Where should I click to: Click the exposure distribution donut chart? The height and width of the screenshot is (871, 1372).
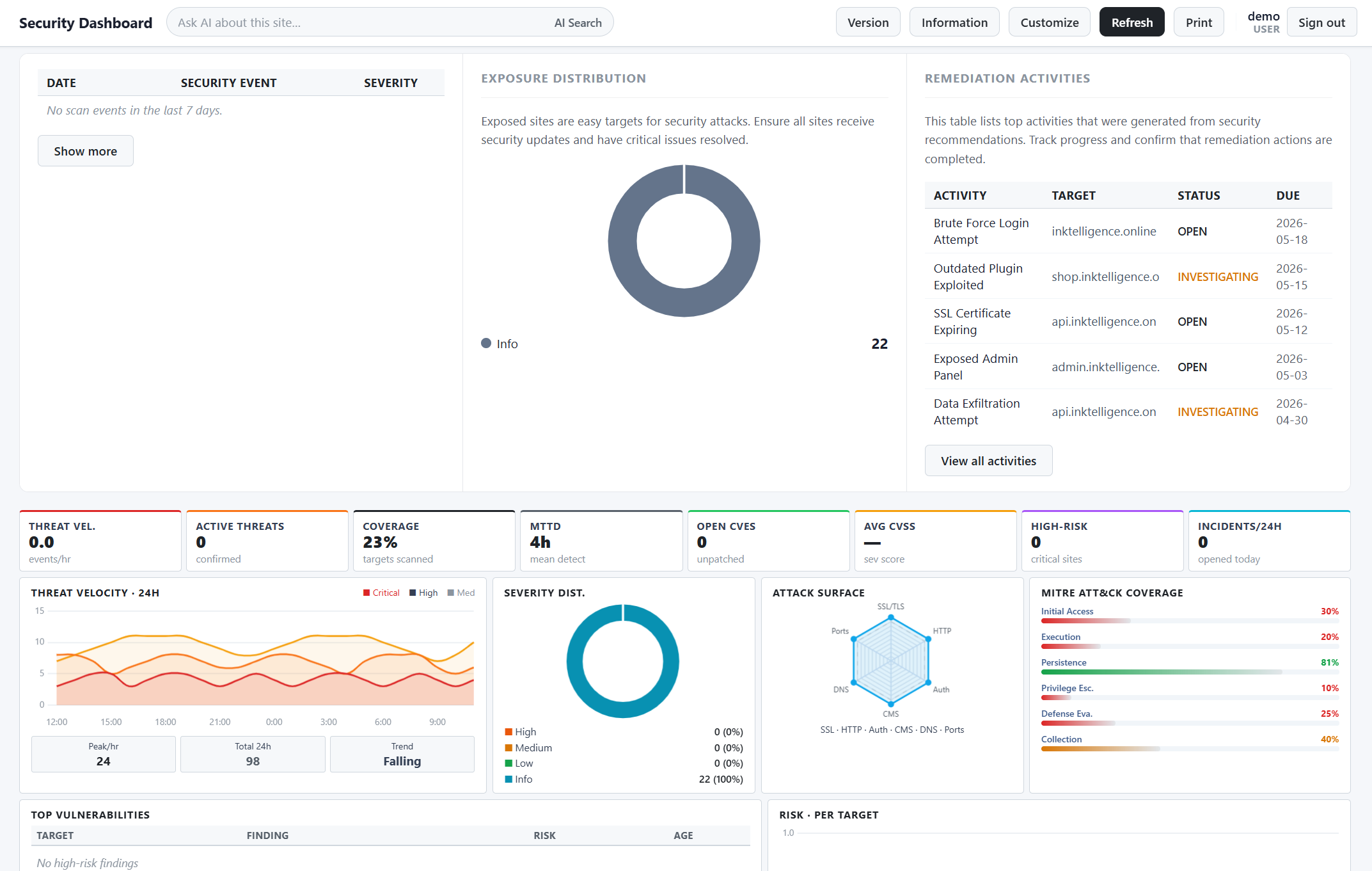[x=684, y=241]
